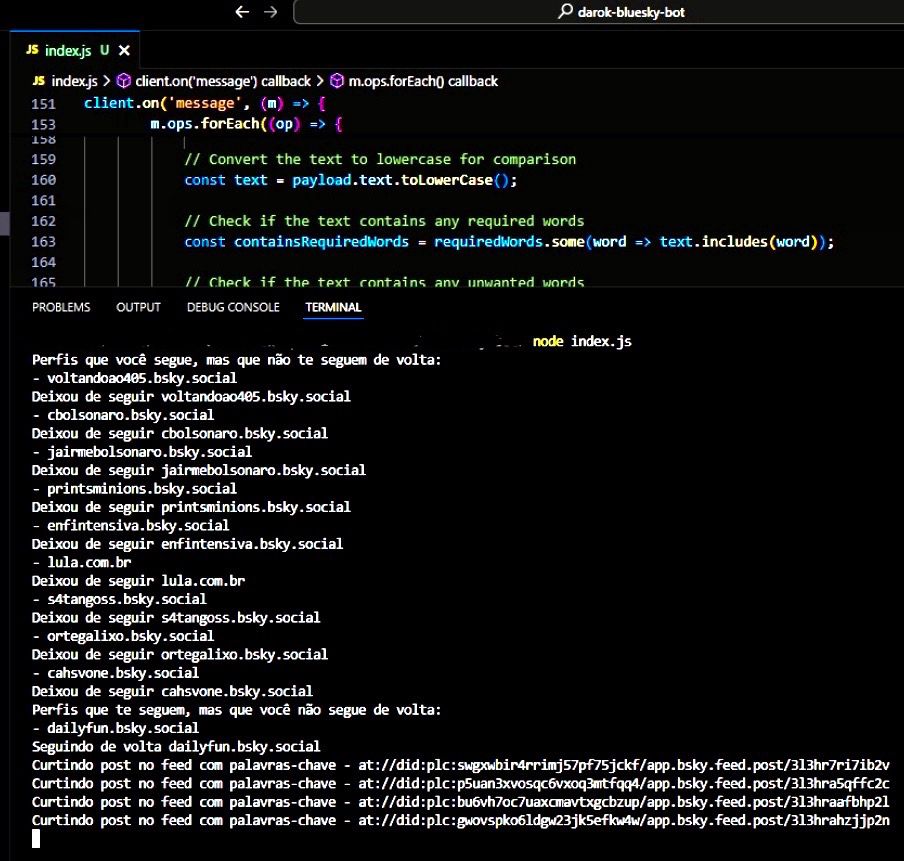Select the index.js editor tab
This screenshot has width=904, height=861.
75,50
